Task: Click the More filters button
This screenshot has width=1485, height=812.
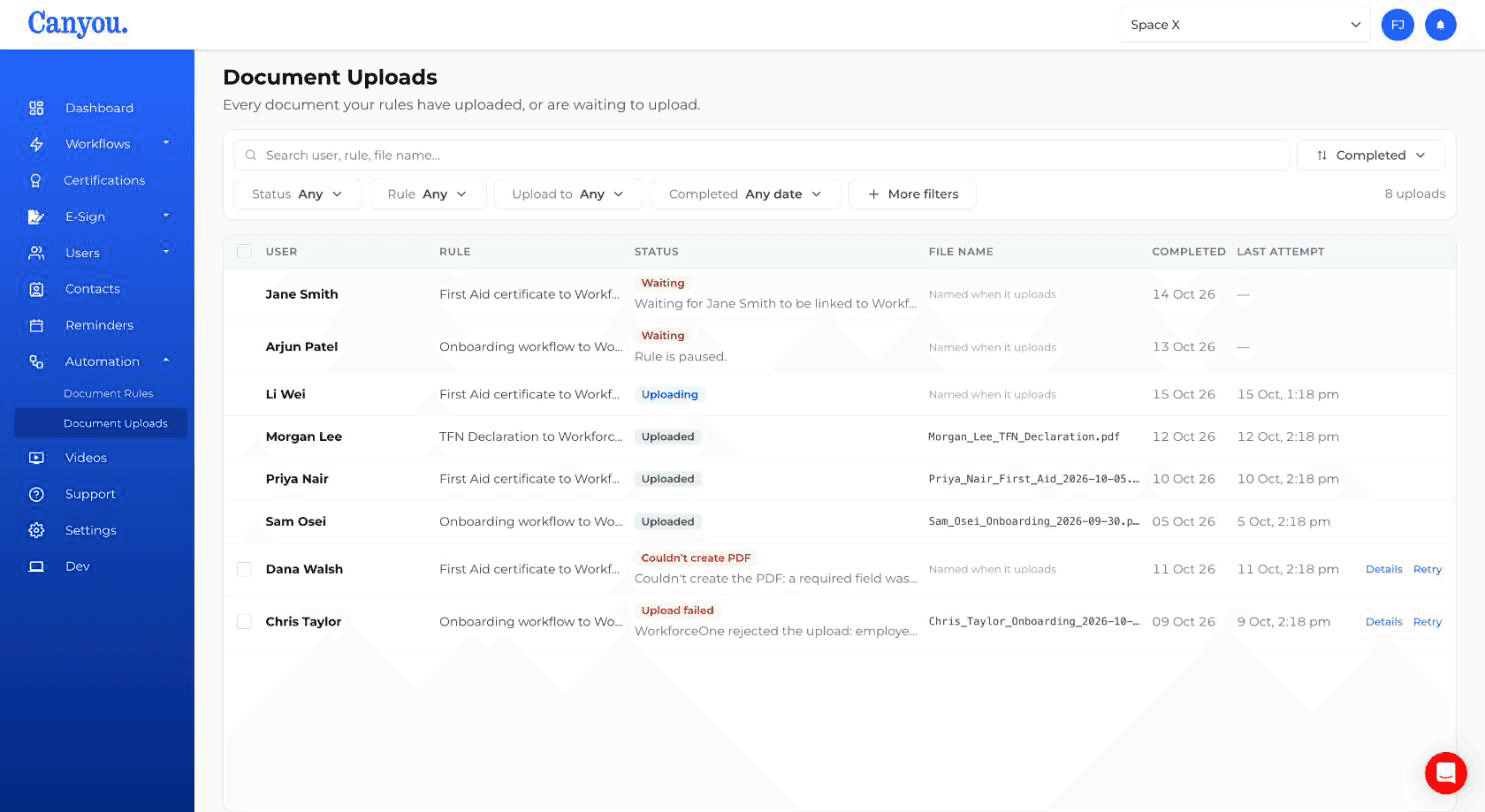Action: [912, 194]
